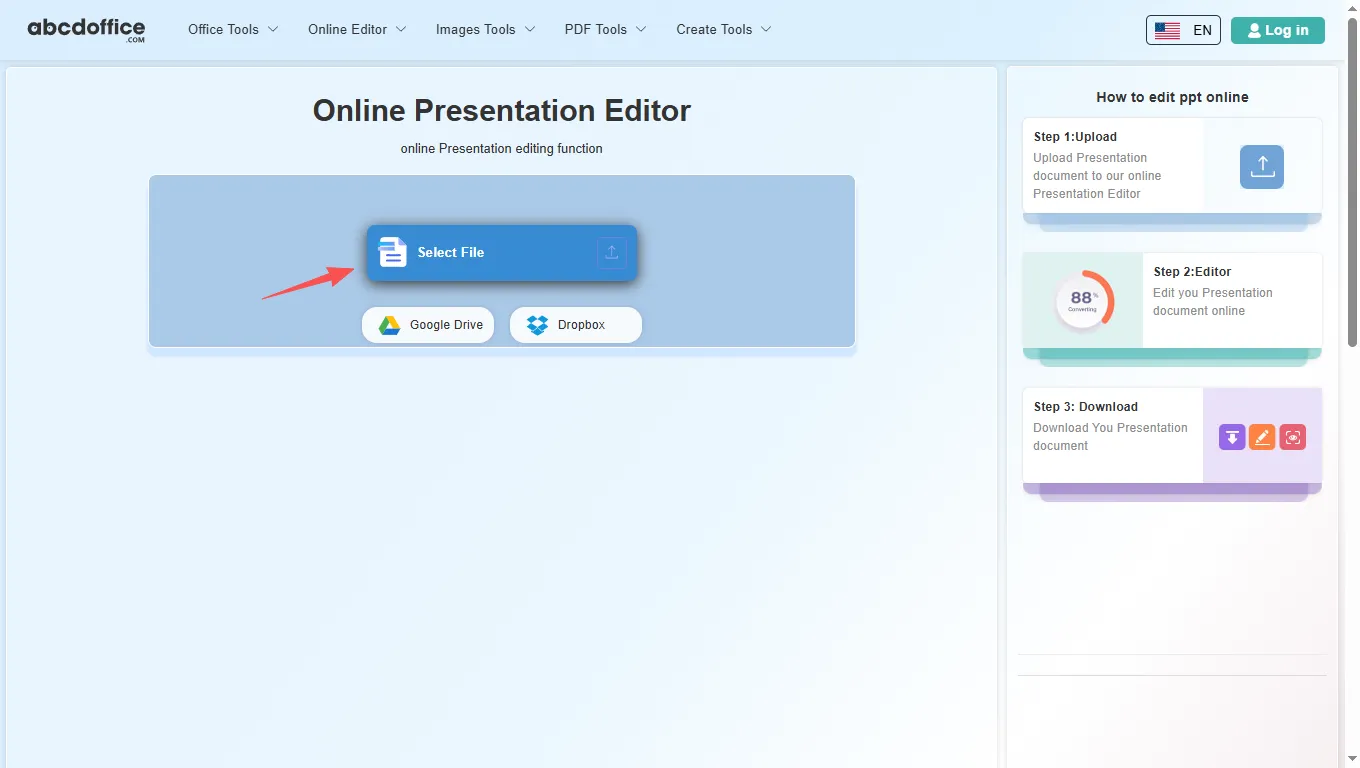Click the Log in button
Viewport: 1360px width, 768px height.
(1278, 31)
